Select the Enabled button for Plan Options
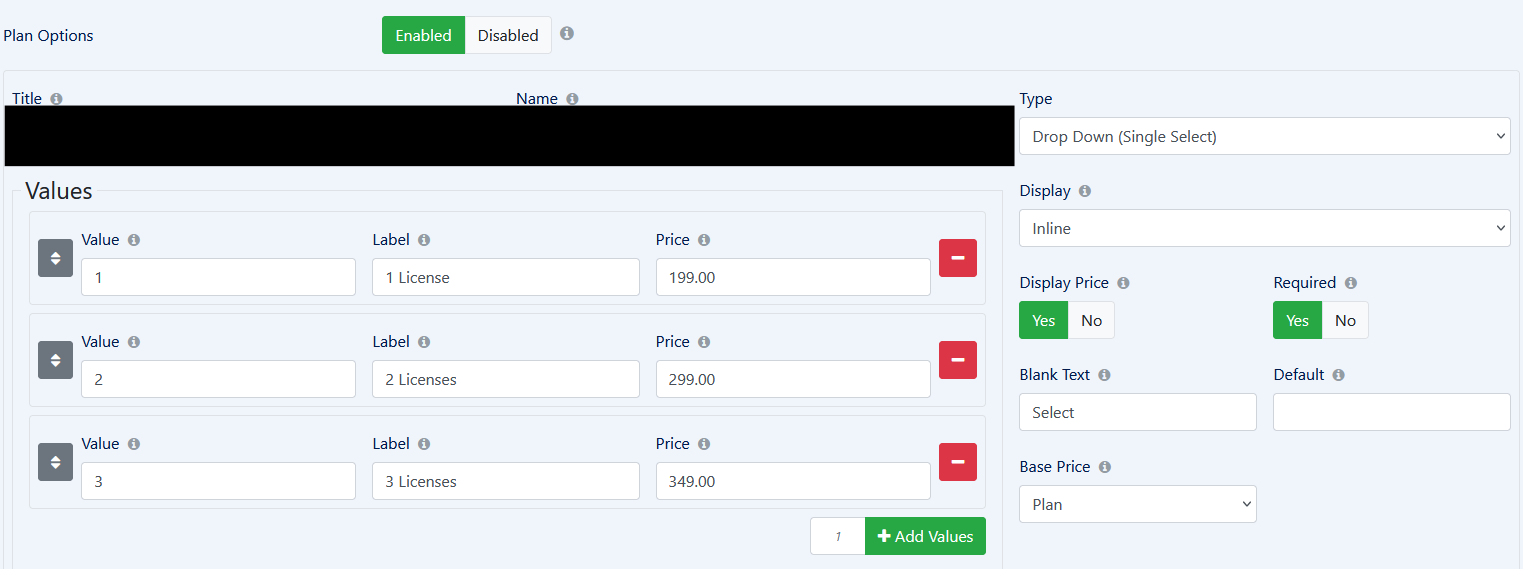The width and height of the screenshot is (1523, 569). (423, 35)
